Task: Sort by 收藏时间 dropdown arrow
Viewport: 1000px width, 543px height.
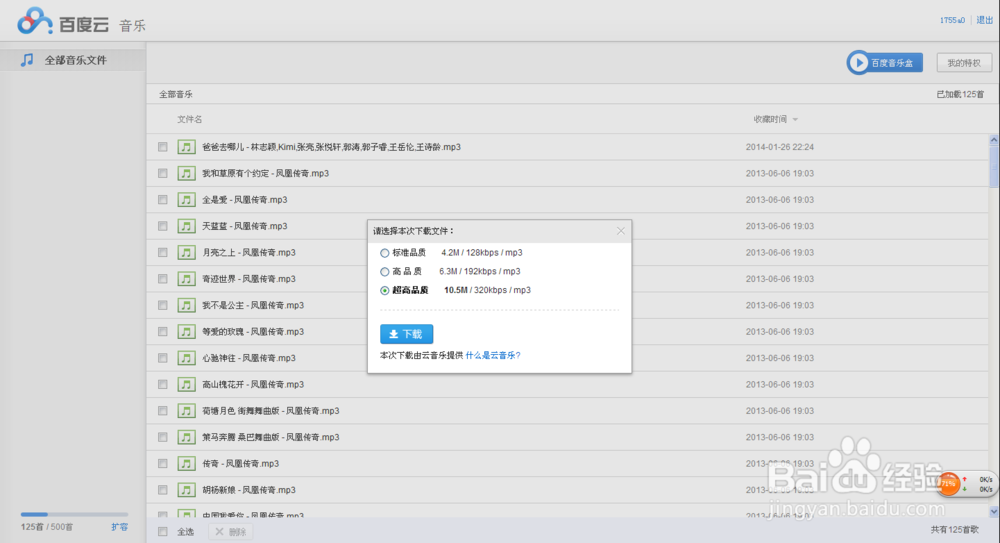Action: 795,119
